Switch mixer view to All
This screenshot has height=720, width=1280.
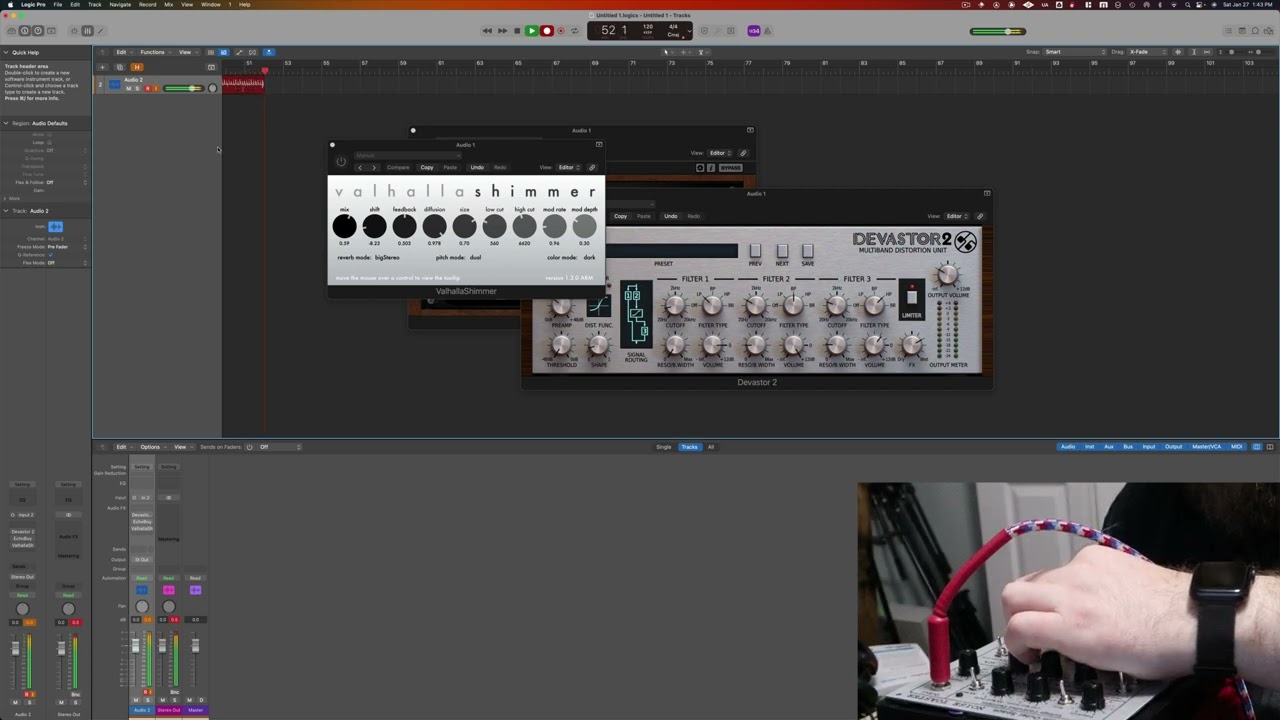711,447
